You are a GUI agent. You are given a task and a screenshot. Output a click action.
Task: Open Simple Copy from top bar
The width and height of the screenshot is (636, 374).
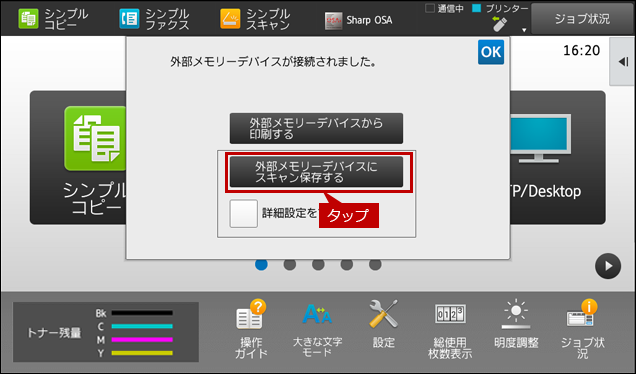(53, 19)
